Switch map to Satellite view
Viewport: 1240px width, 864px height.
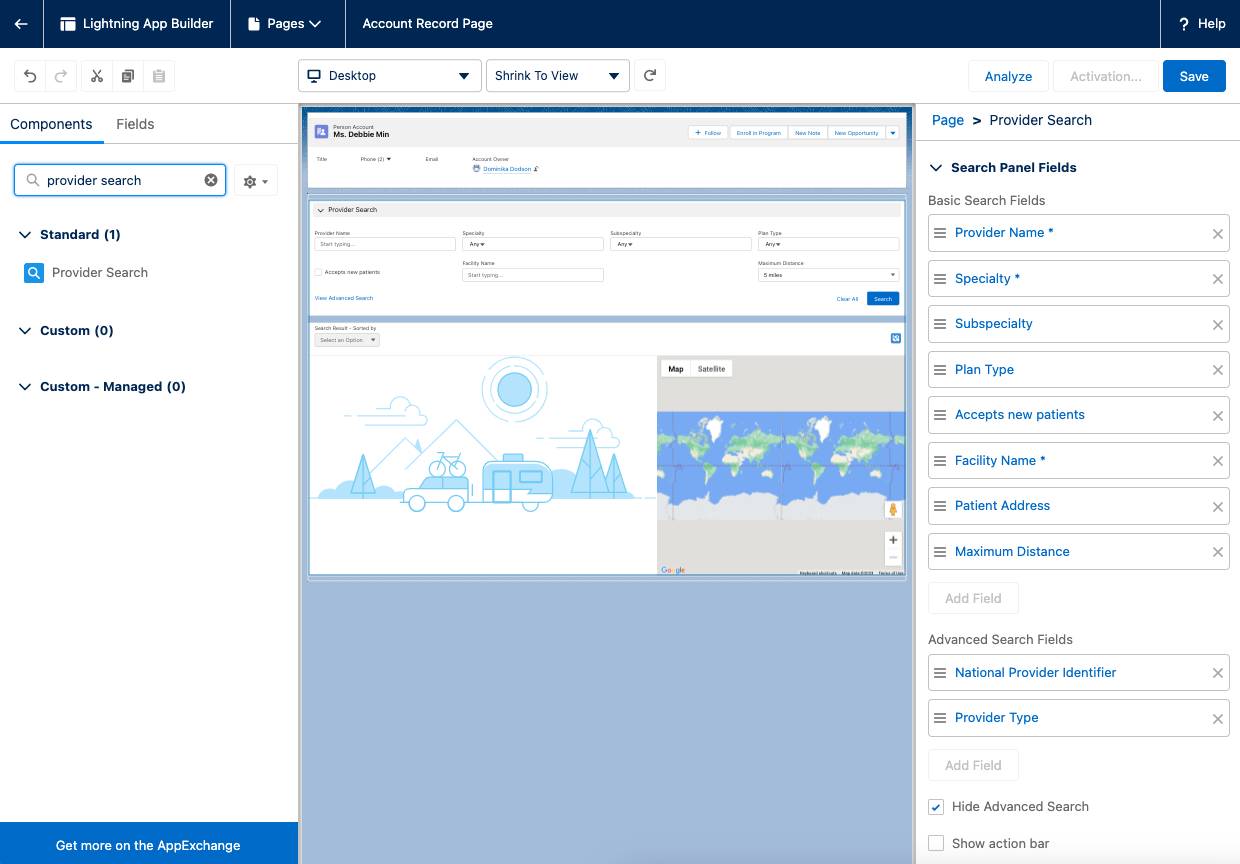[711, 369]
